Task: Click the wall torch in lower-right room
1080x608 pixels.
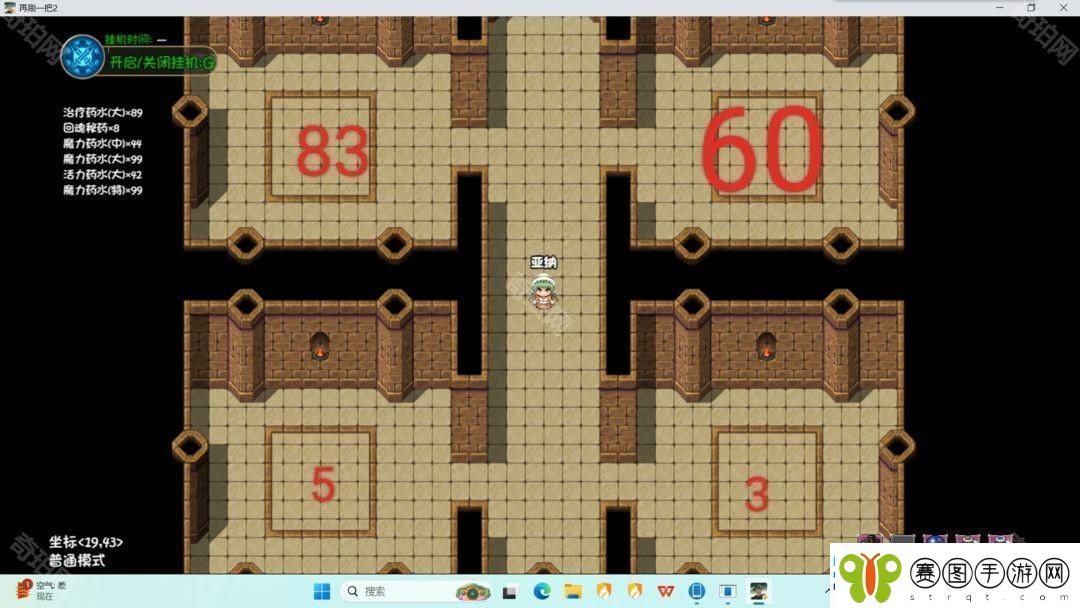Action: (x=766, y=346)
